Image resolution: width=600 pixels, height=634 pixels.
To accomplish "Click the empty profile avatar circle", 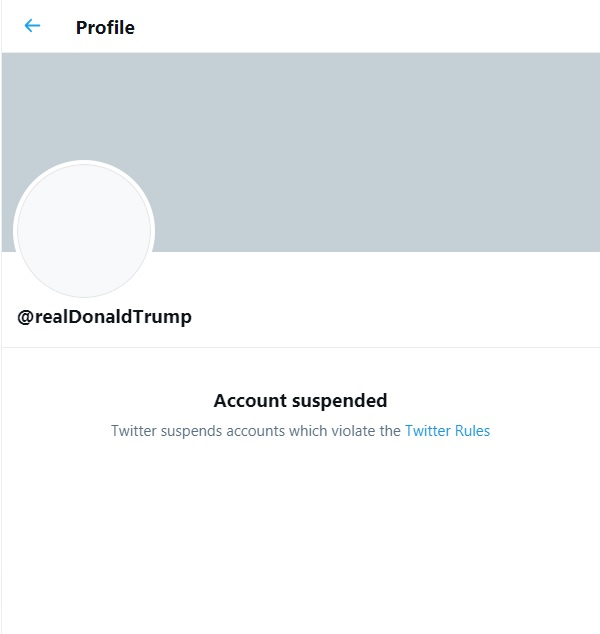I will tap(84, 231).
